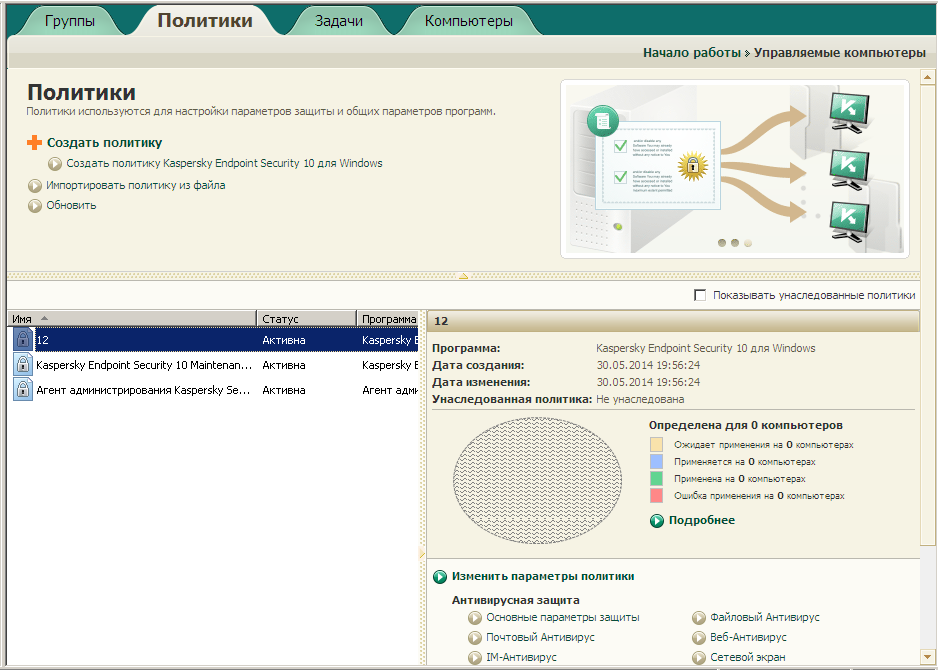This screenshot has height=670, width=938.
Task: Open the Компьютеры tab
Action: click(468, 21)
